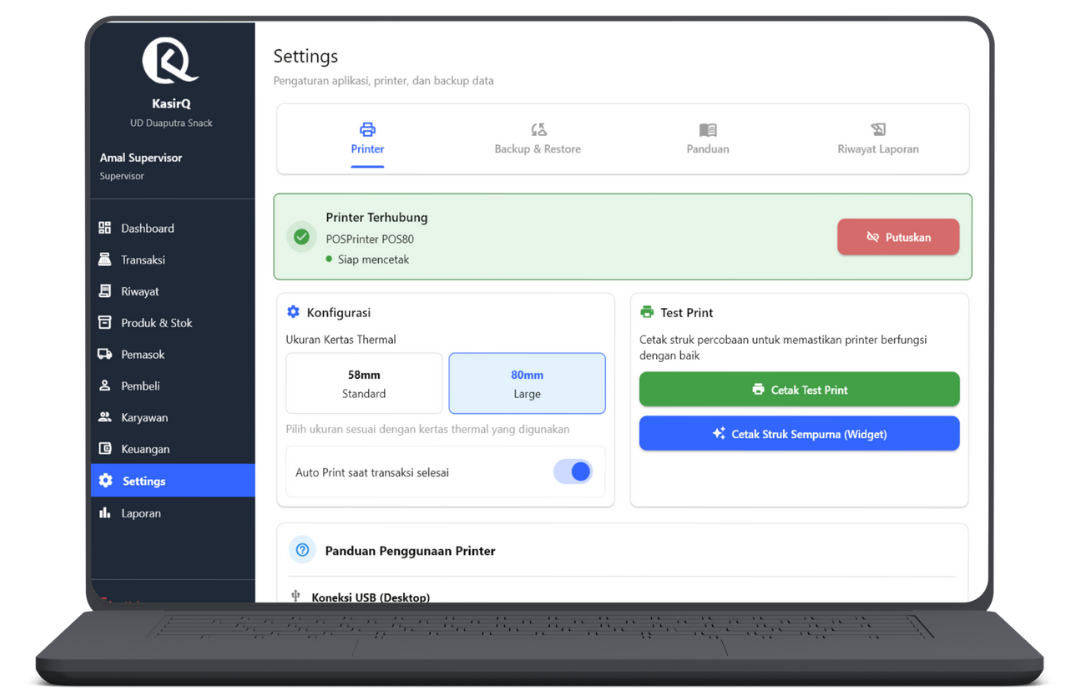Click the Ukuran Kertas Thermal label
Screen dimensions: 1080x694
point(341,339)
